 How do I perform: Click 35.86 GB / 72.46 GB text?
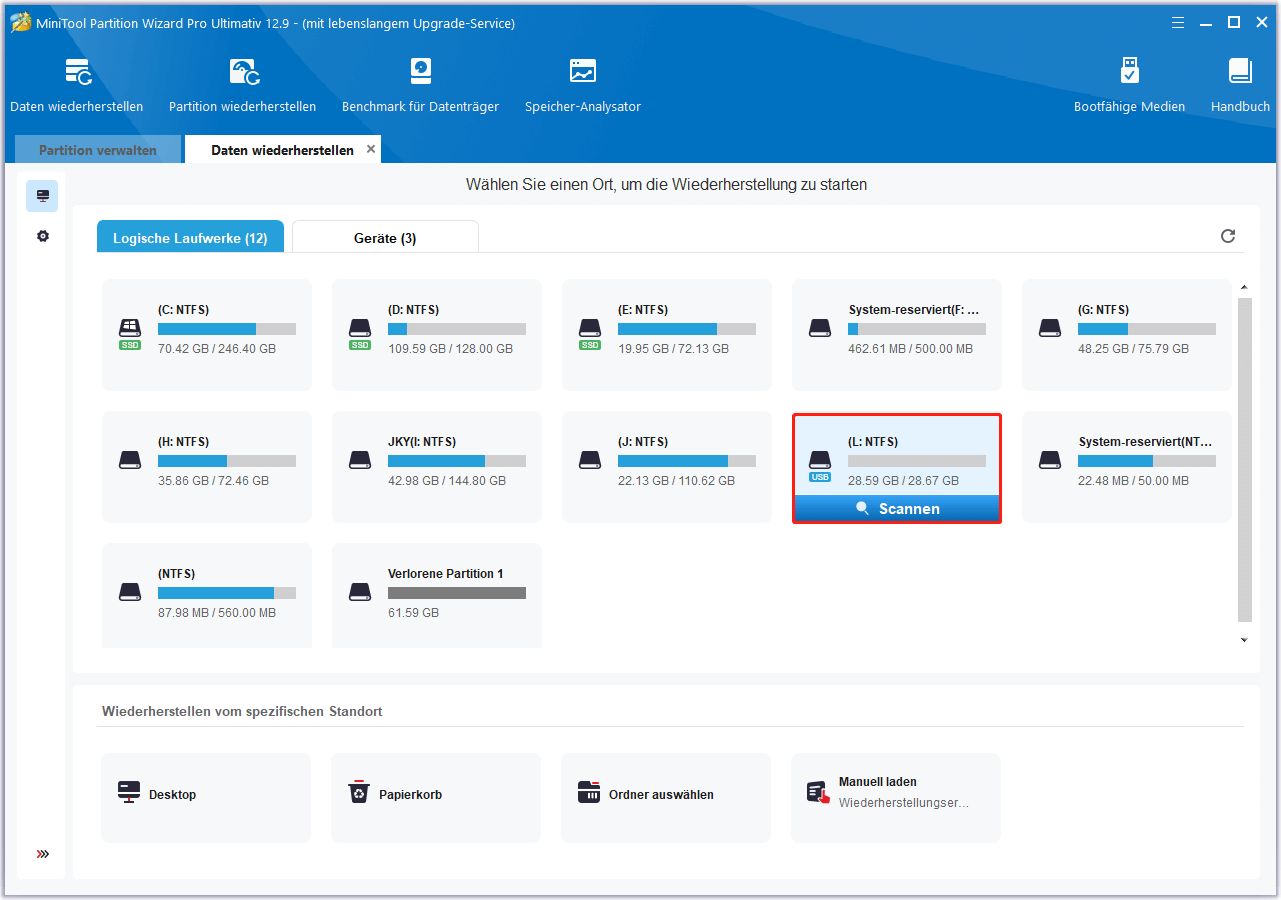(213, 481)
